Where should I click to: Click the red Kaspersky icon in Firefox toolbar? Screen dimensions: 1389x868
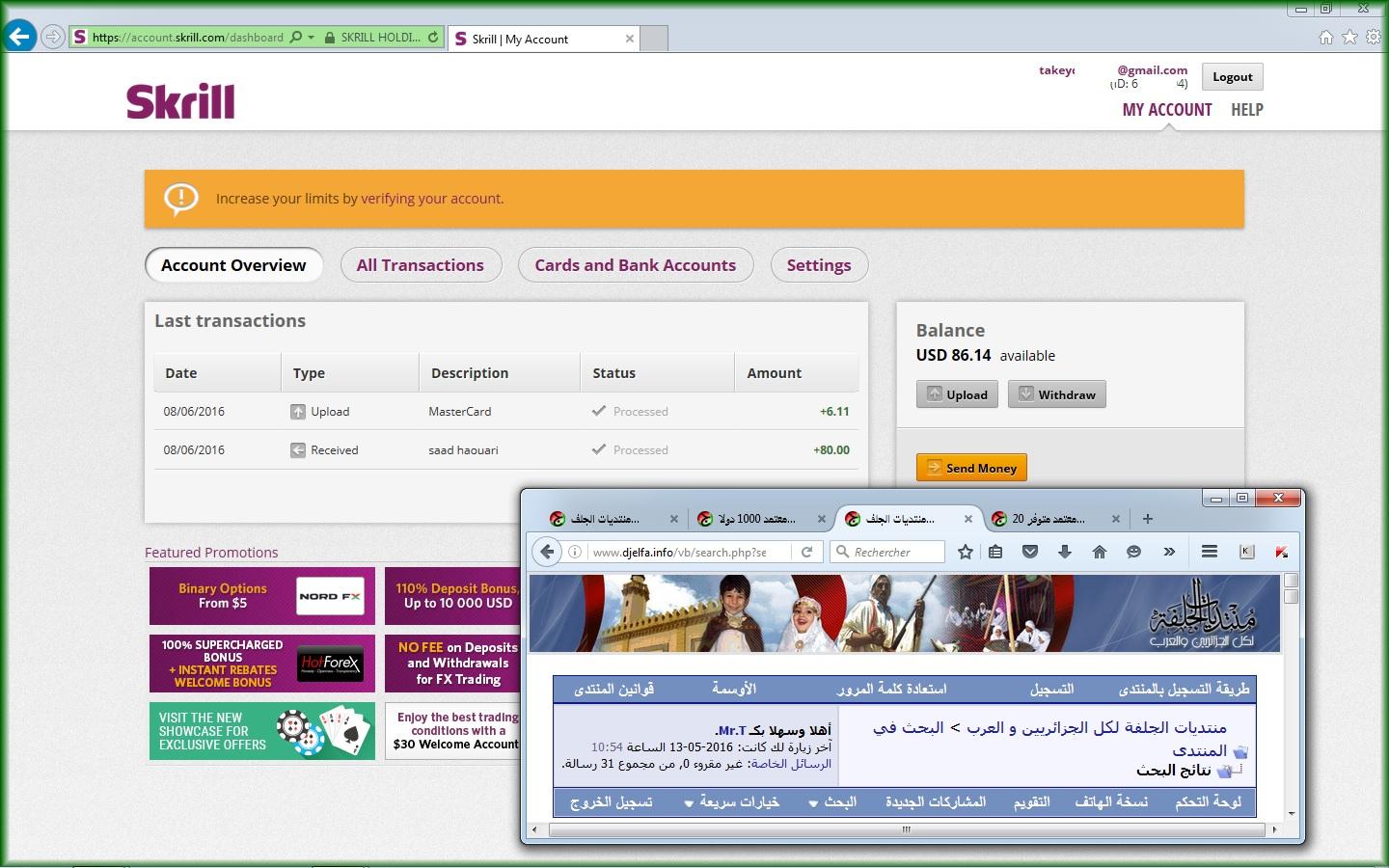(1281, 552)
